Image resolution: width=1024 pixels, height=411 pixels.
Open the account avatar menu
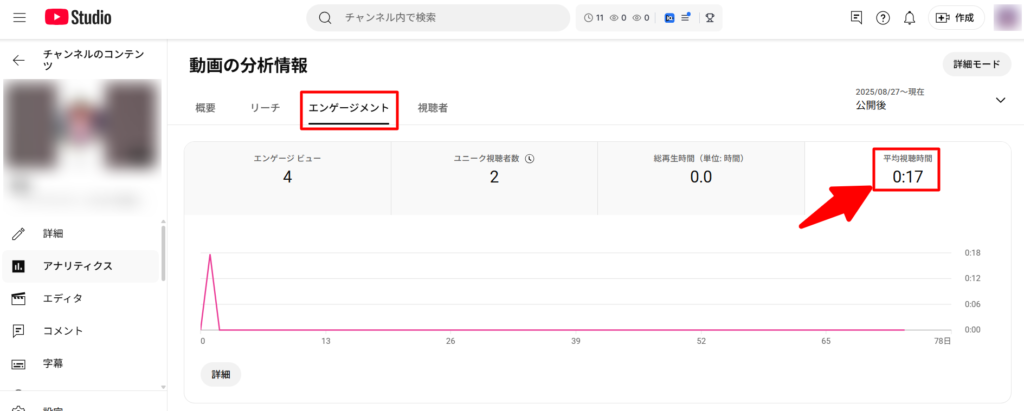pos(1004,18)
